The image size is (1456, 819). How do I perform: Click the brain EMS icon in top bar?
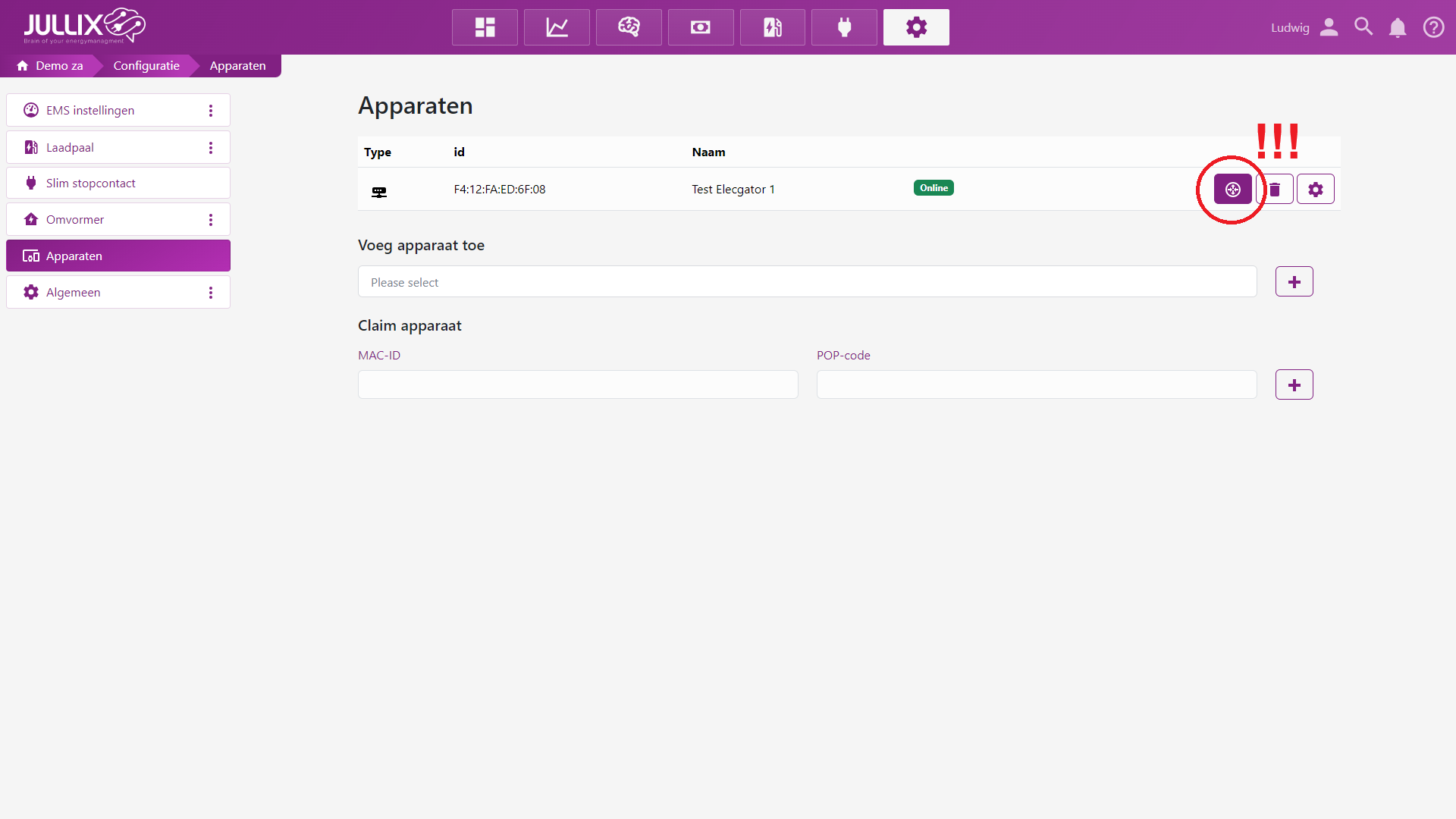click(x=629, y=27)
